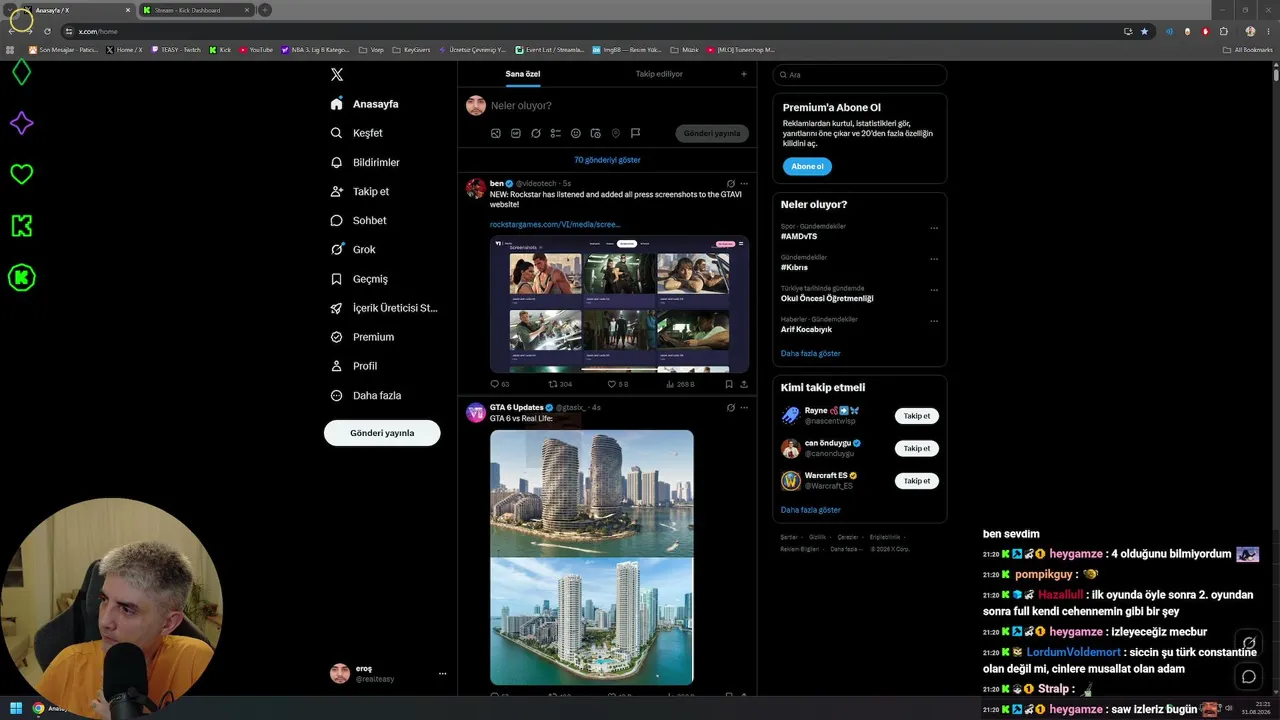The width and height of the screenshot is (1280, 720).
Task: Open more options for #AMDvTS trend
Action: point(934,228)
